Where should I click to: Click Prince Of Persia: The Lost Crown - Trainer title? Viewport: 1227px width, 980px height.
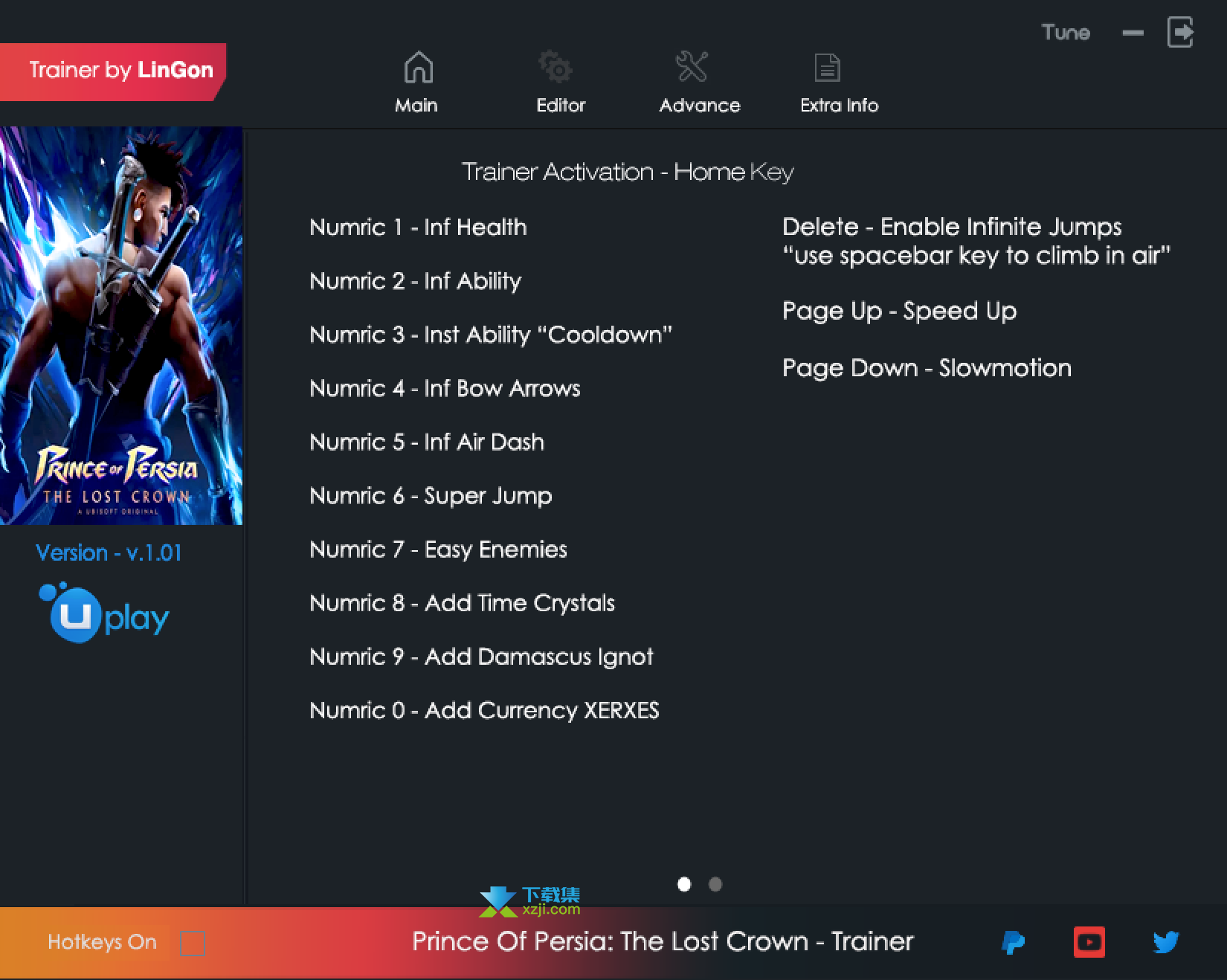click(x=663, y=941)
